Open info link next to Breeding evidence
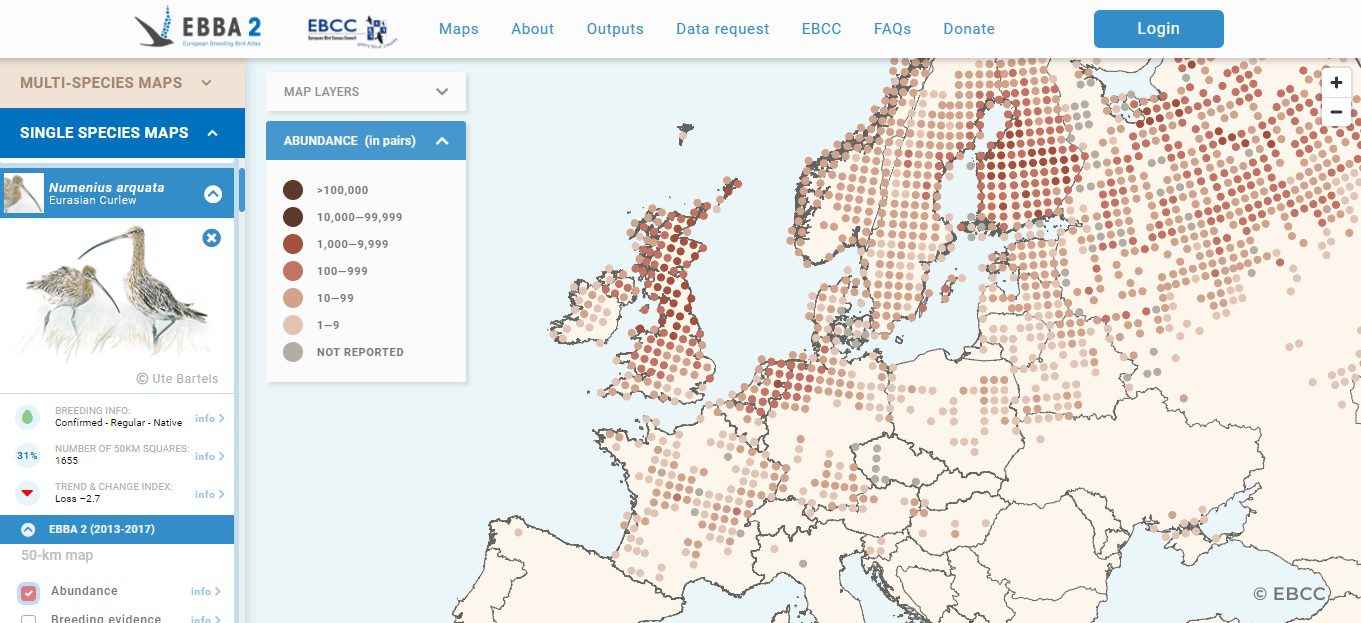1361x623 pixels. point(205,619)
